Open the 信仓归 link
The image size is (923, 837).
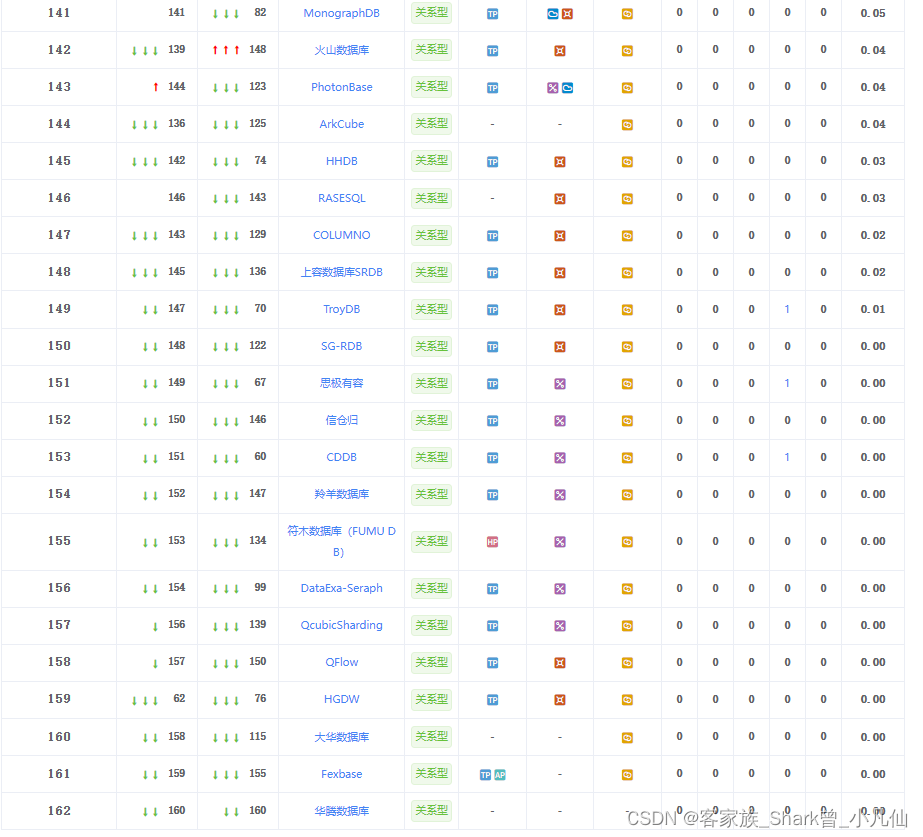coord(341,420)
